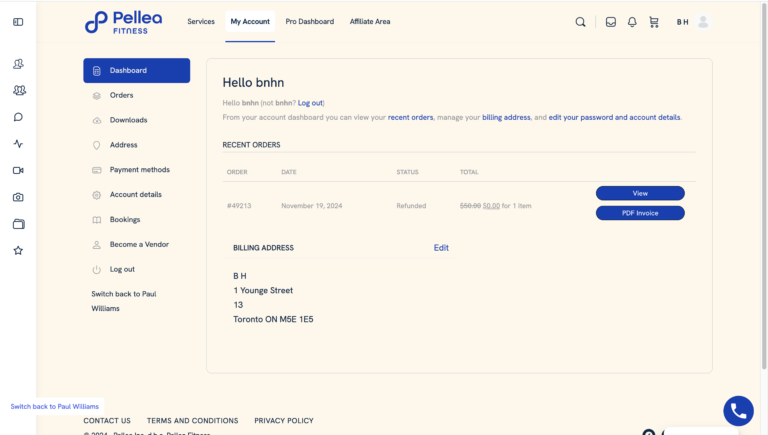Open Become a Vendor menu entry
Screen dimensions: 768x435
tap(137, 244)
